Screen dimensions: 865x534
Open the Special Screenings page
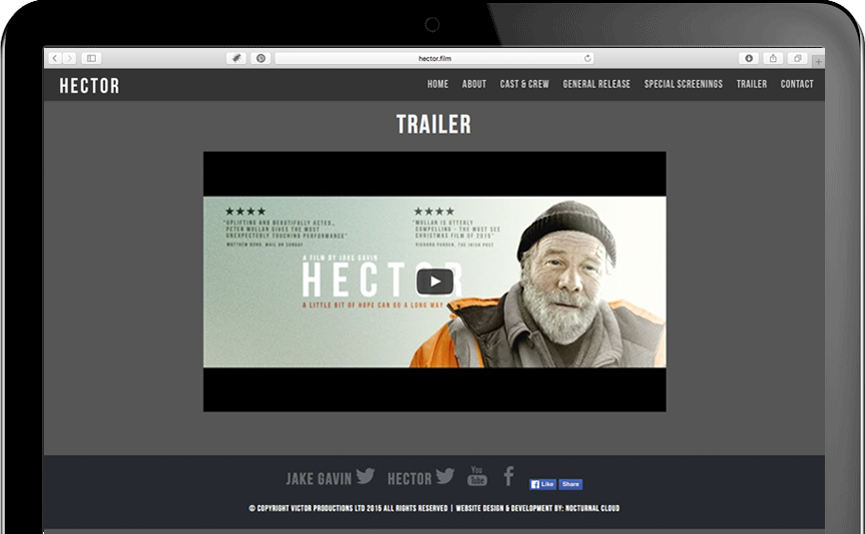click(683, 84)
